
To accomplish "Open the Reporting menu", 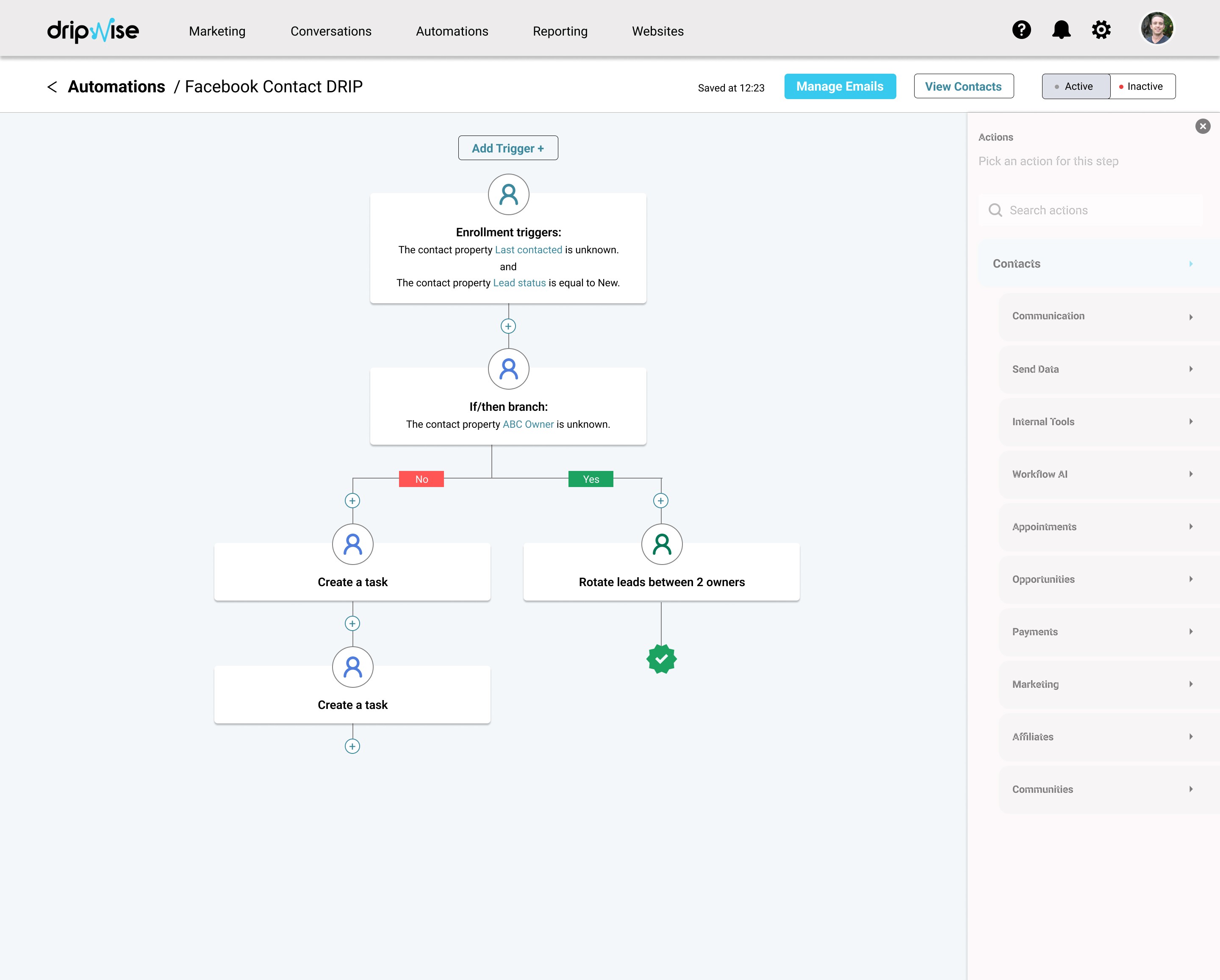I will point(560,31).
